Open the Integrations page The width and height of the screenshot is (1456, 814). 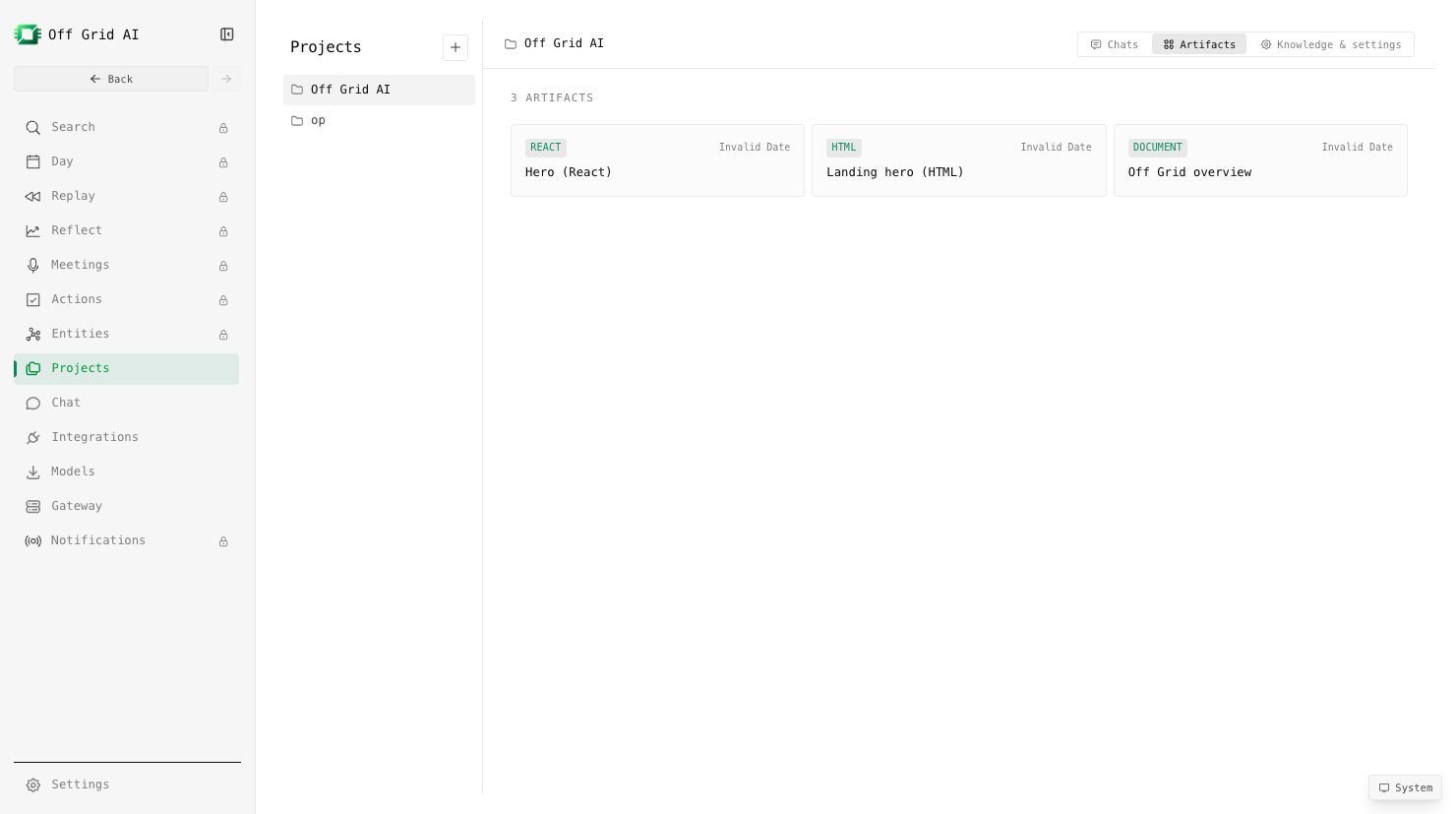coord(126,437)
